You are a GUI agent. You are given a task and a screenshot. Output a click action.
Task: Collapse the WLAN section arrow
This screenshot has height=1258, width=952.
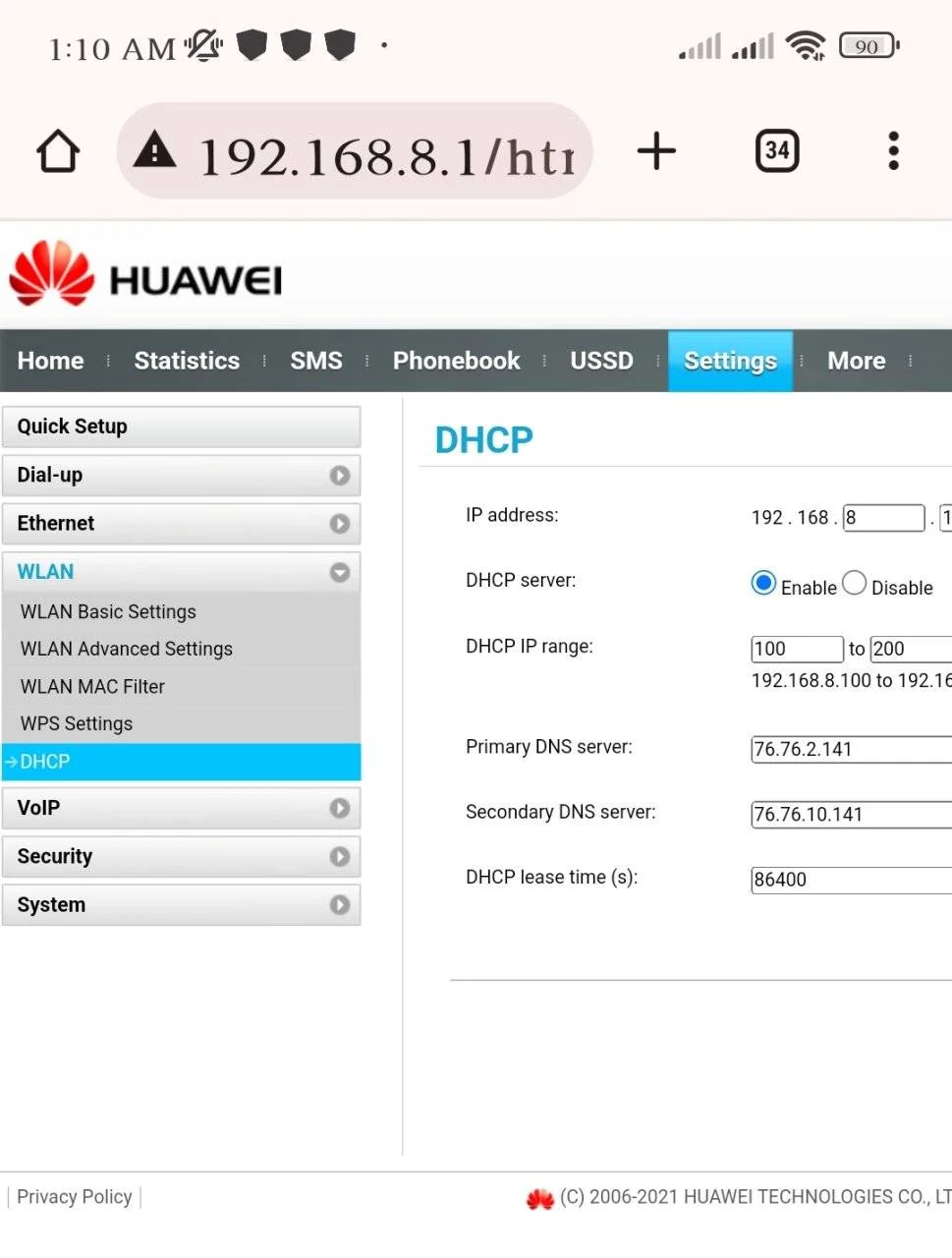coord(340,572)
